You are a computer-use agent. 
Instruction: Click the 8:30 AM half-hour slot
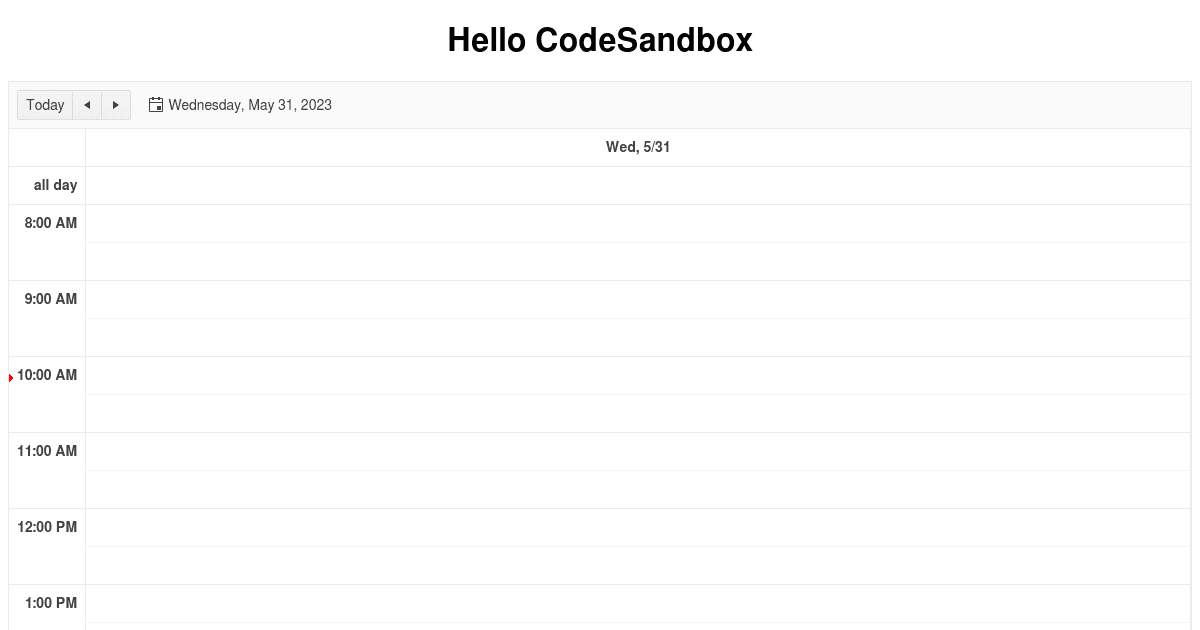pyautogui.click(x=638, y=261)
